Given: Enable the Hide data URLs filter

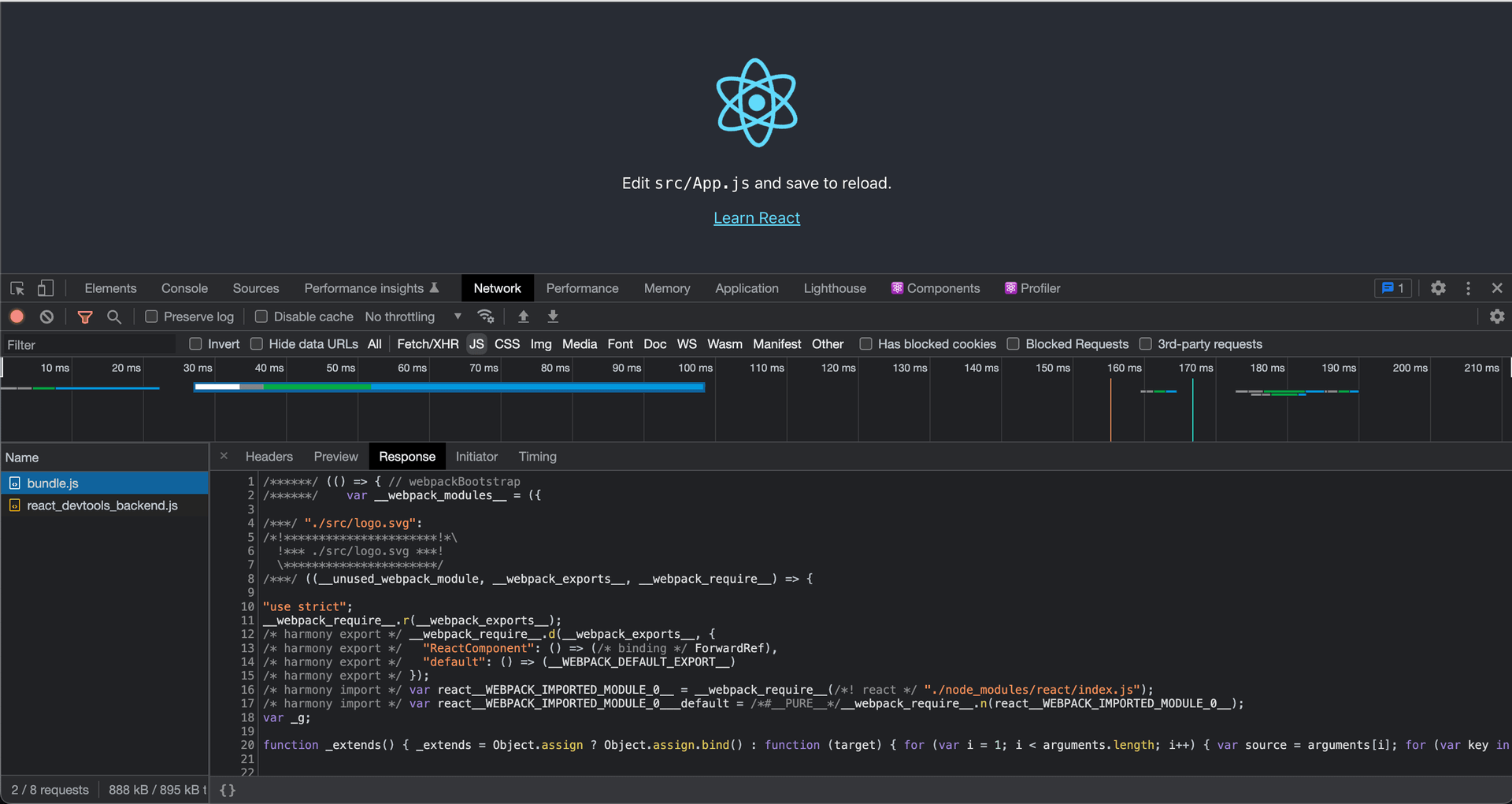Looking at the screenshot, I should click(x=256, y=344).
